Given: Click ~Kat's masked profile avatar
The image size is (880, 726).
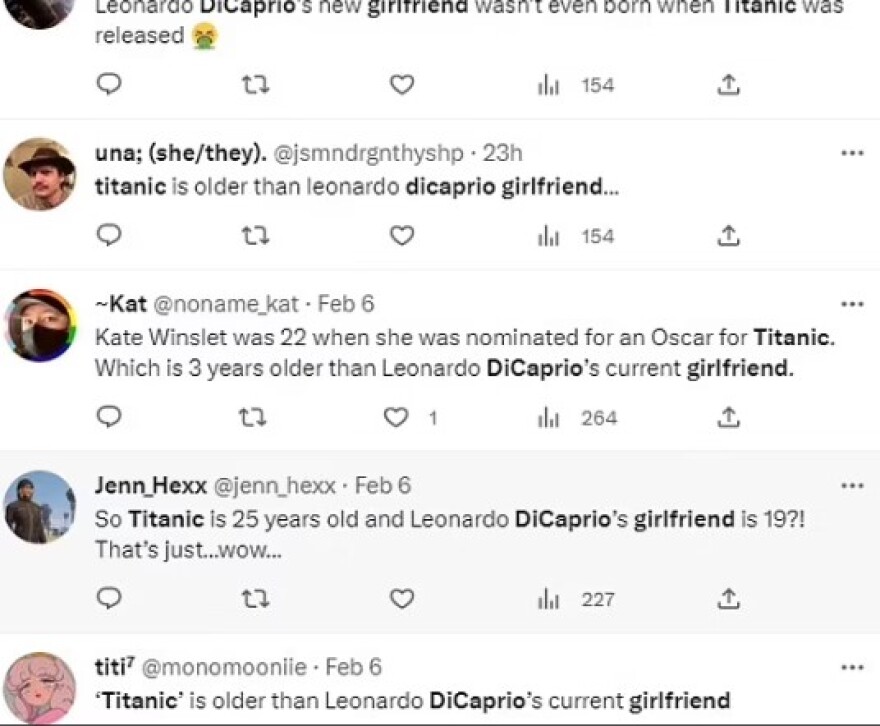Looking at the screenshot, I should 40,325.
